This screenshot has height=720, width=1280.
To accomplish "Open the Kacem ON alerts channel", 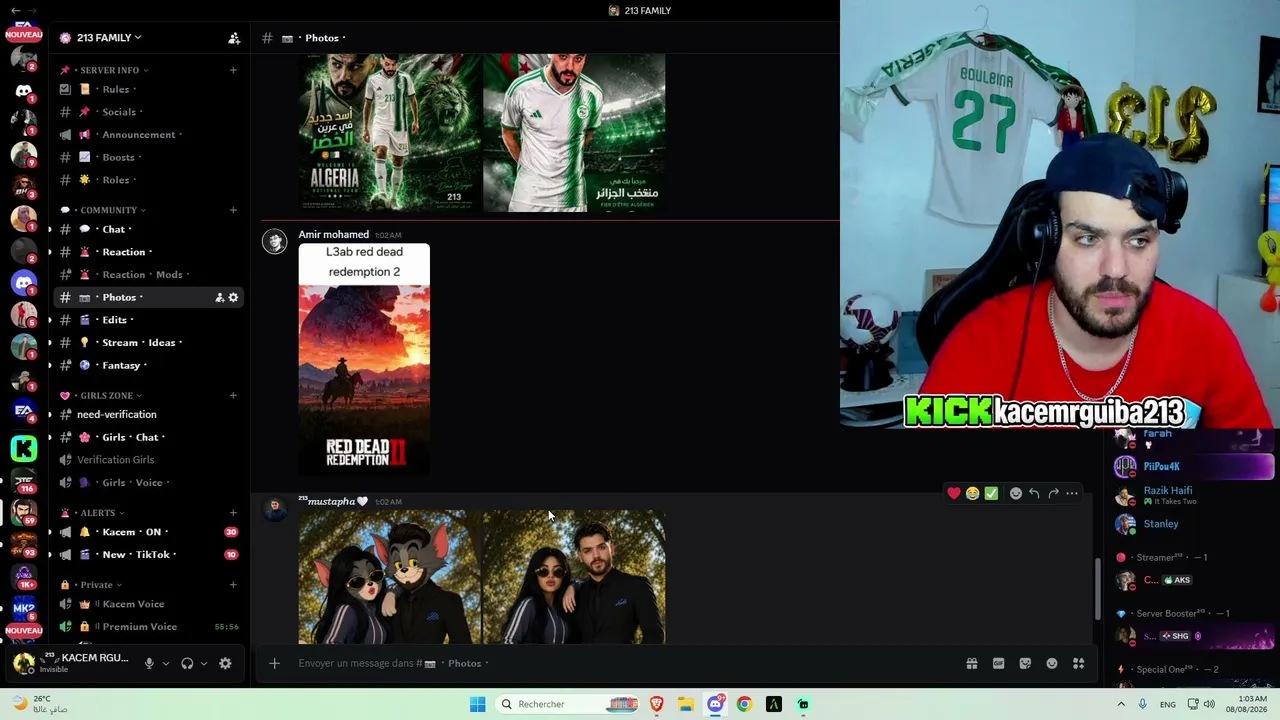I will [148, 532].
